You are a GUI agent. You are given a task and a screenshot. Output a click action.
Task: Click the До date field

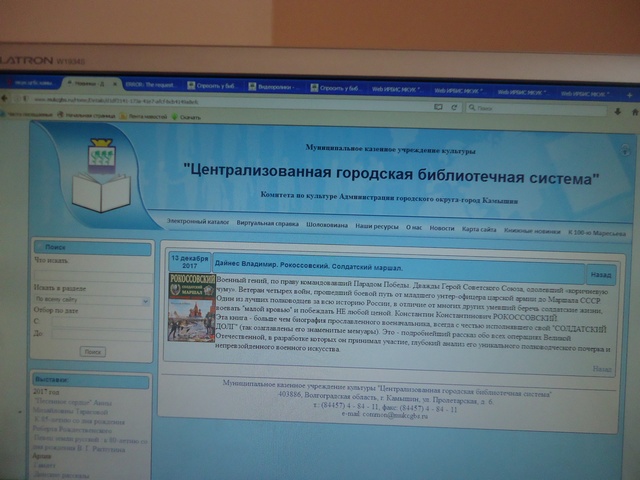[102, 335]
